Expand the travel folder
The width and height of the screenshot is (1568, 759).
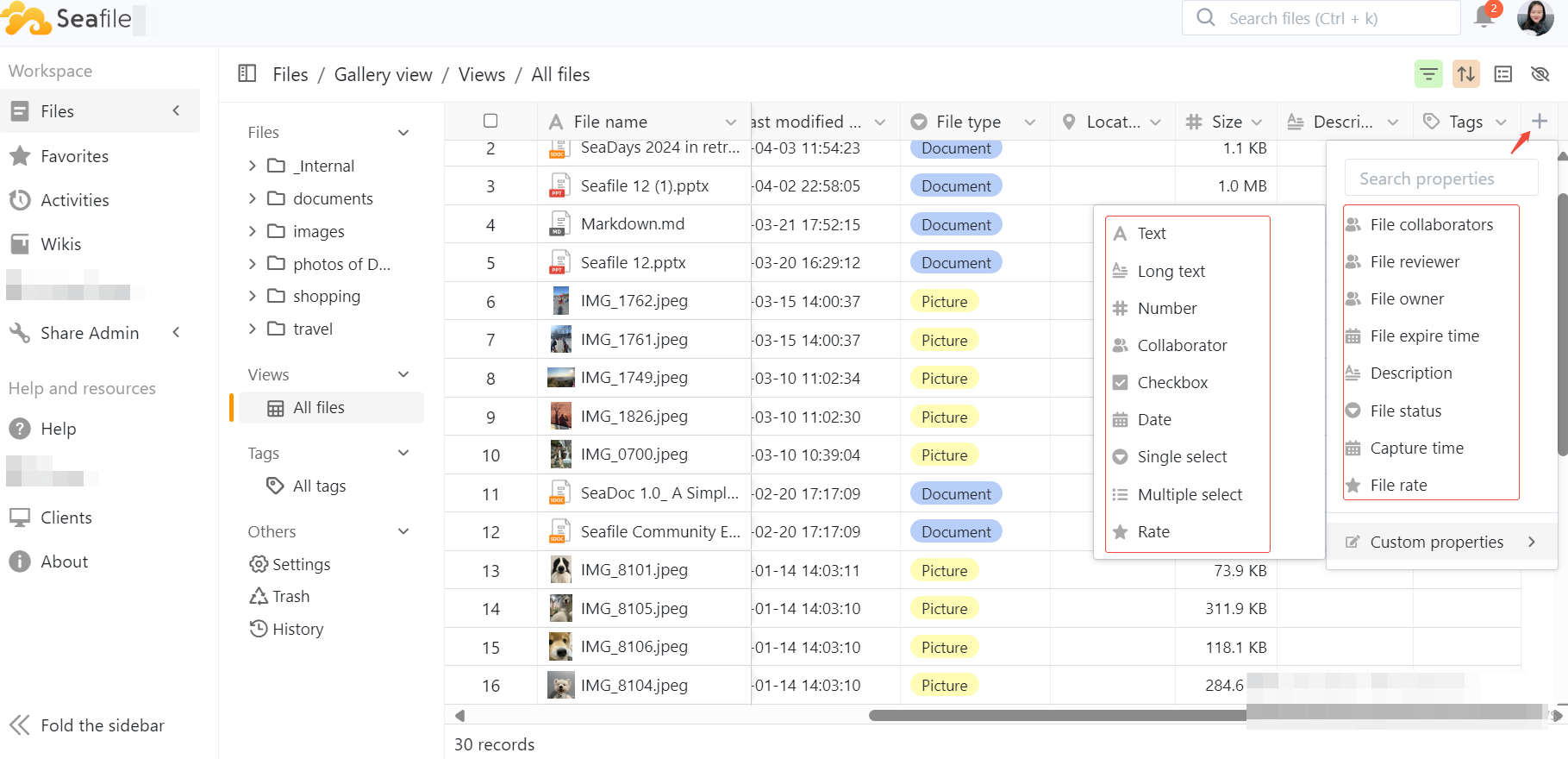point(253,329)
